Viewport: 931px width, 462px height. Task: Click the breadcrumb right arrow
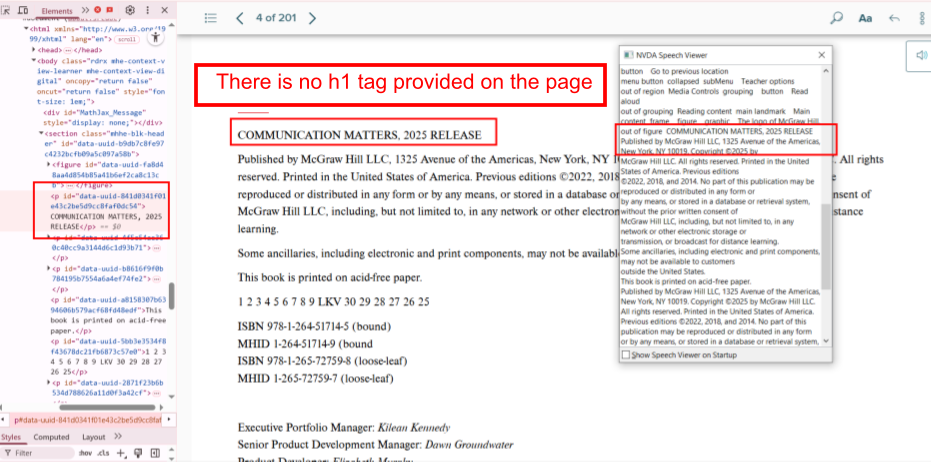(170, 420)
